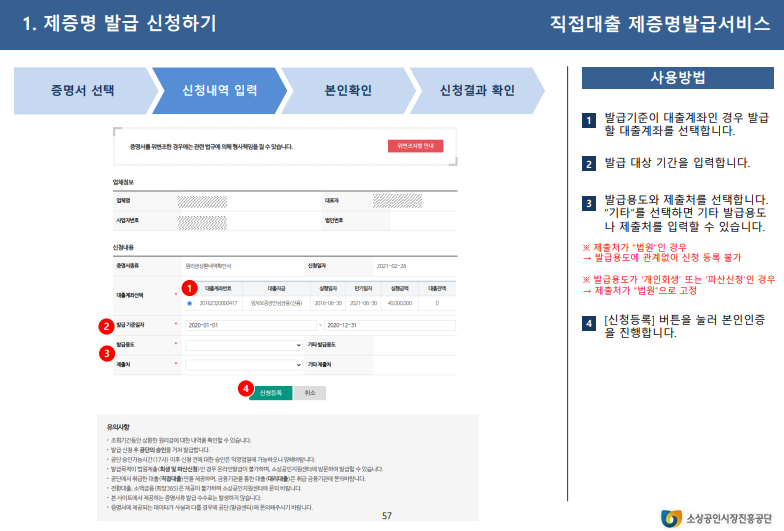
Task: Go to the 본인확인 step
Action: (x=348, y=90)
